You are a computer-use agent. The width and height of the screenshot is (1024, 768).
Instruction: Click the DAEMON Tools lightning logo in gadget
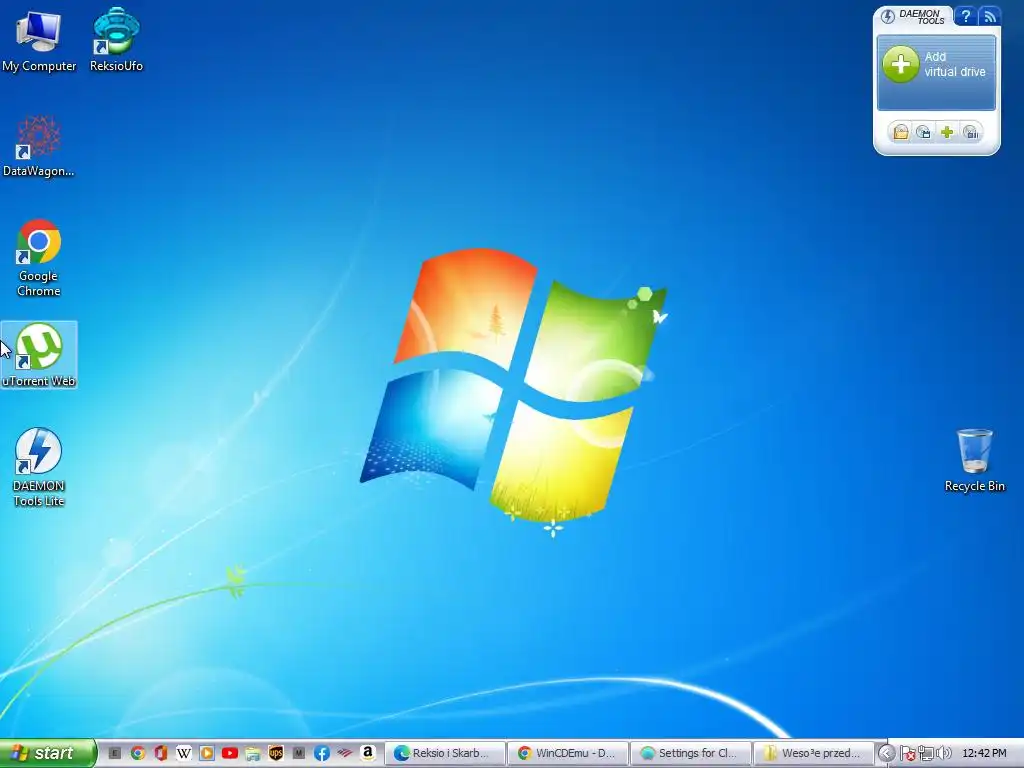coord(888,16)
